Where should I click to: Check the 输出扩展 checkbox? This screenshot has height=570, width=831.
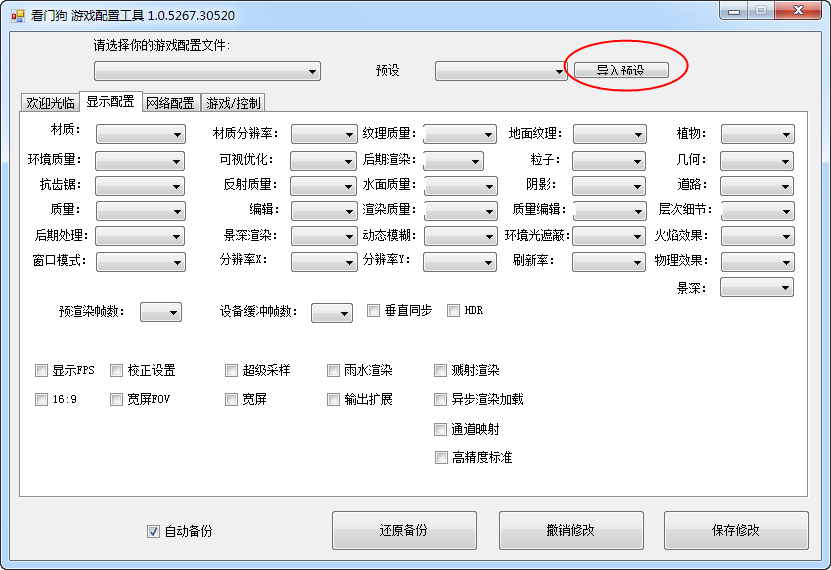point(333,399)
